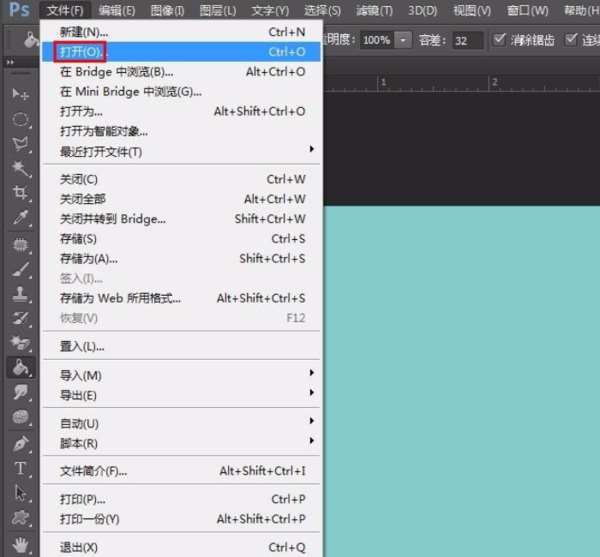Select the Polygonal Lasso tool
600x557 pixels.
[x=20, y=144]
